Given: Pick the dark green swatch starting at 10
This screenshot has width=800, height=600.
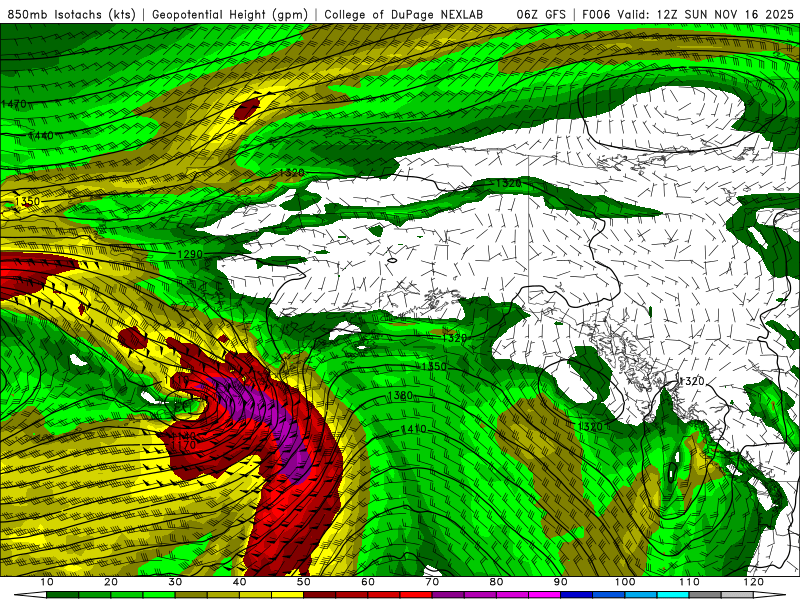Looking at the screenshot, I should (63, 595).
